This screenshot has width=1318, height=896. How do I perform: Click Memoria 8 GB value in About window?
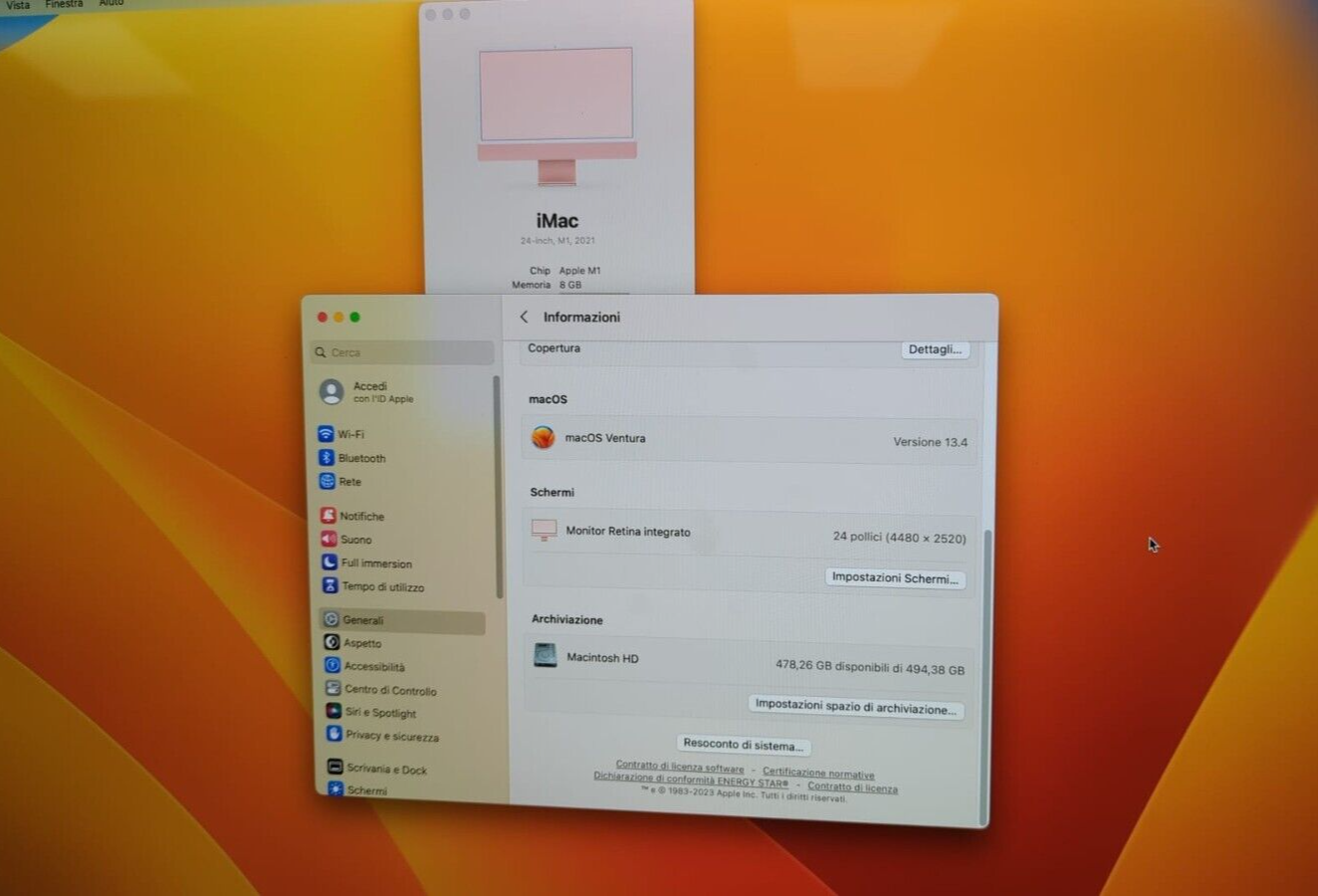coord(569,285)
